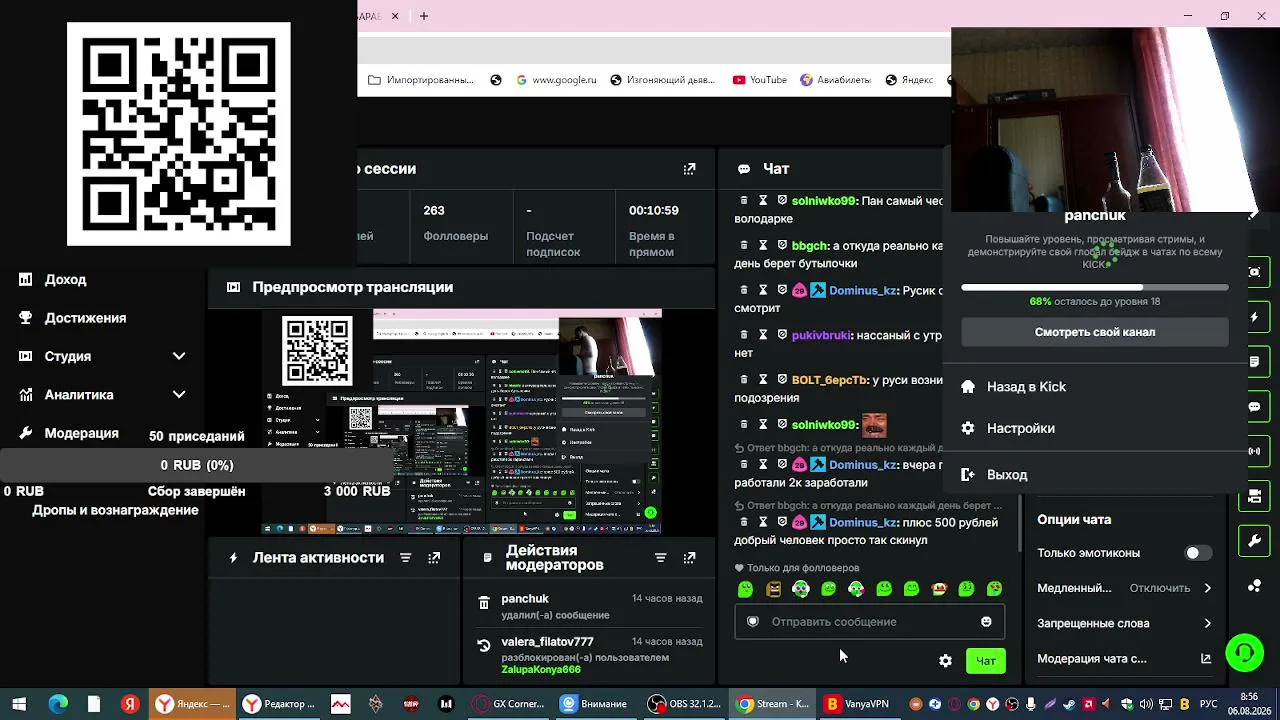This screenshot has height=720, width=1280.
Task: Open the www.google.ru bookmark
Action: click(x=556, y=80)
